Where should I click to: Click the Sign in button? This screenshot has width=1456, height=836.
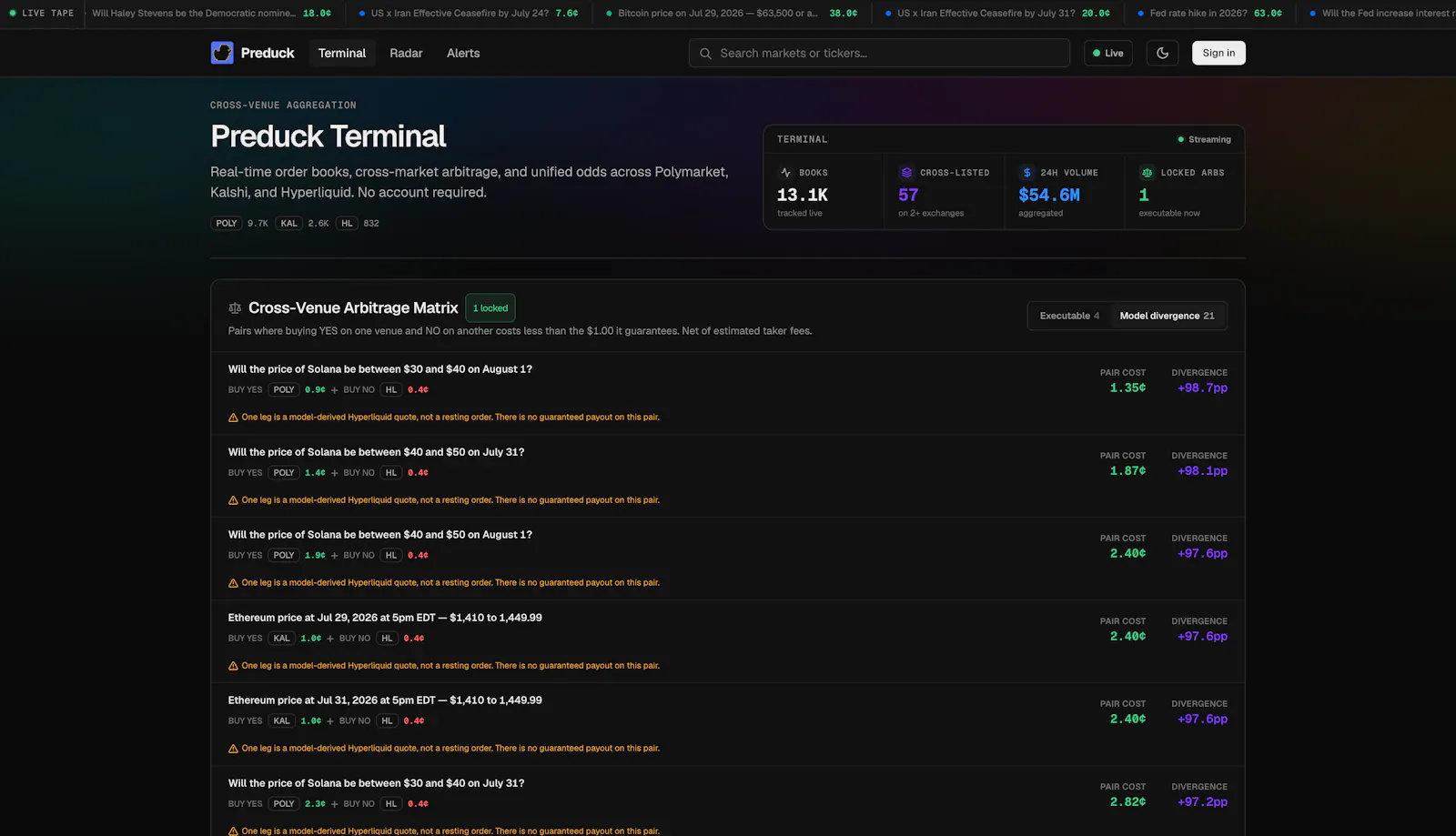click(1218, 53)
